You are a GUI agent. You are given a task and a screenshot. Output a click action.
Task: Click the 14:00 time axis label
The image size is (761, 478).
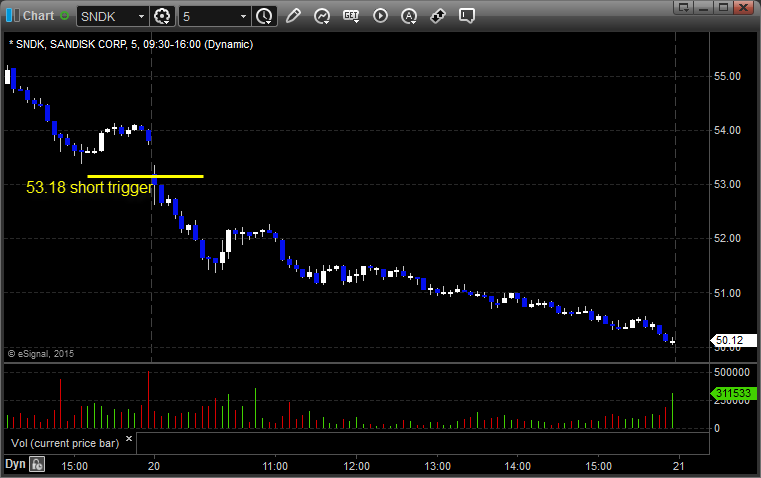tap(517, 466)
